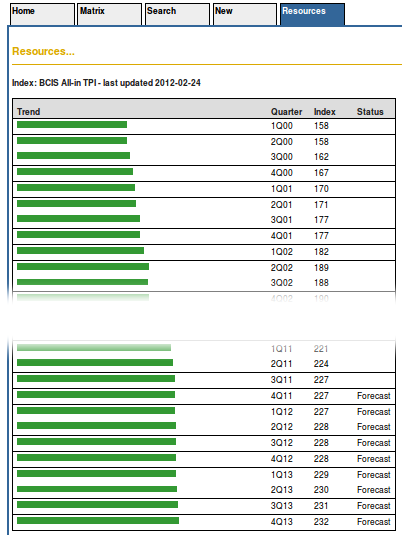
Task: Click the Quarter column header
Action: (286, 112)
